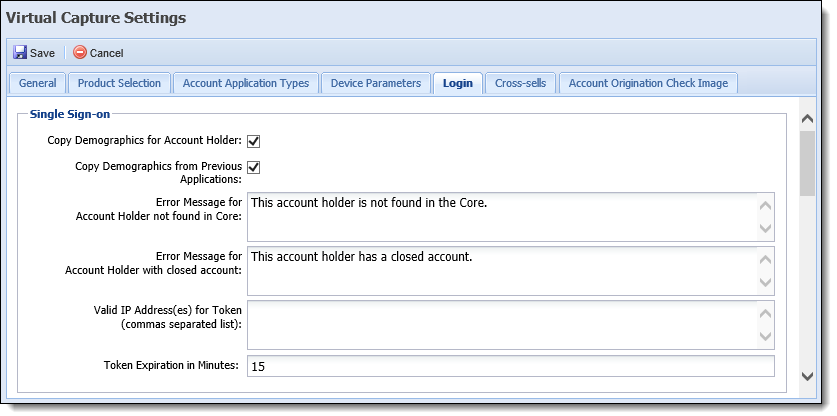Click the Token Expiration in Minutes field

pyautogui.click(x=510, y=366)
